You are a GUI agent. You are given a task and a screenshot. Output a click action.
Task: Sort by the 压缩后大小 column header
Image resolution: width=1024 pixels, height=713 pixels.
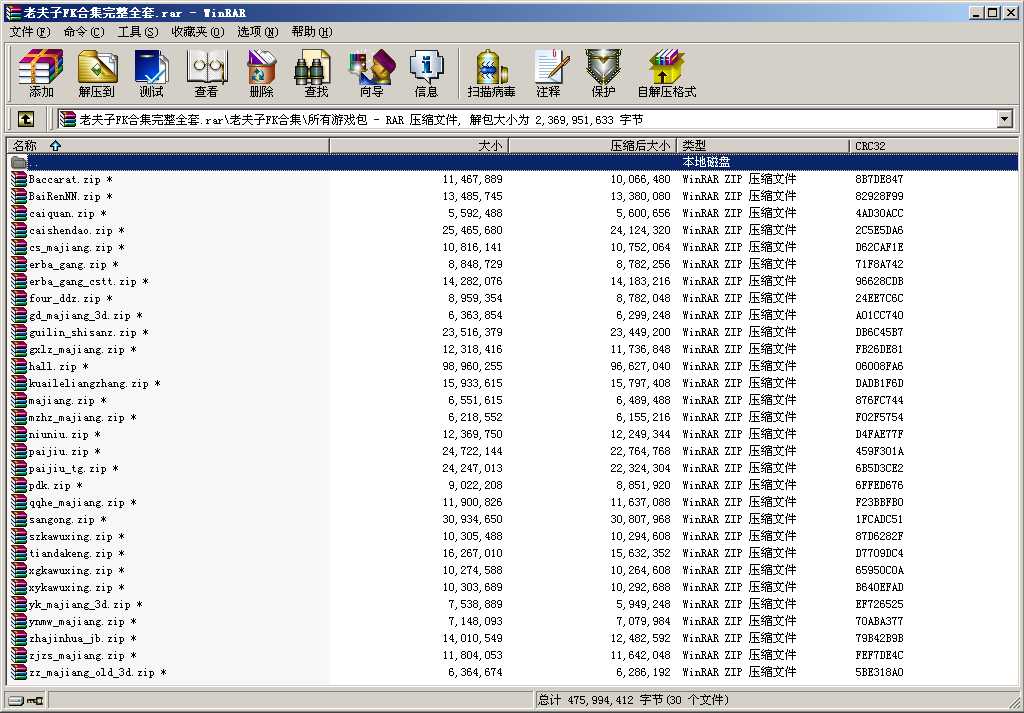pyautogui.click(x=592, y=146)
